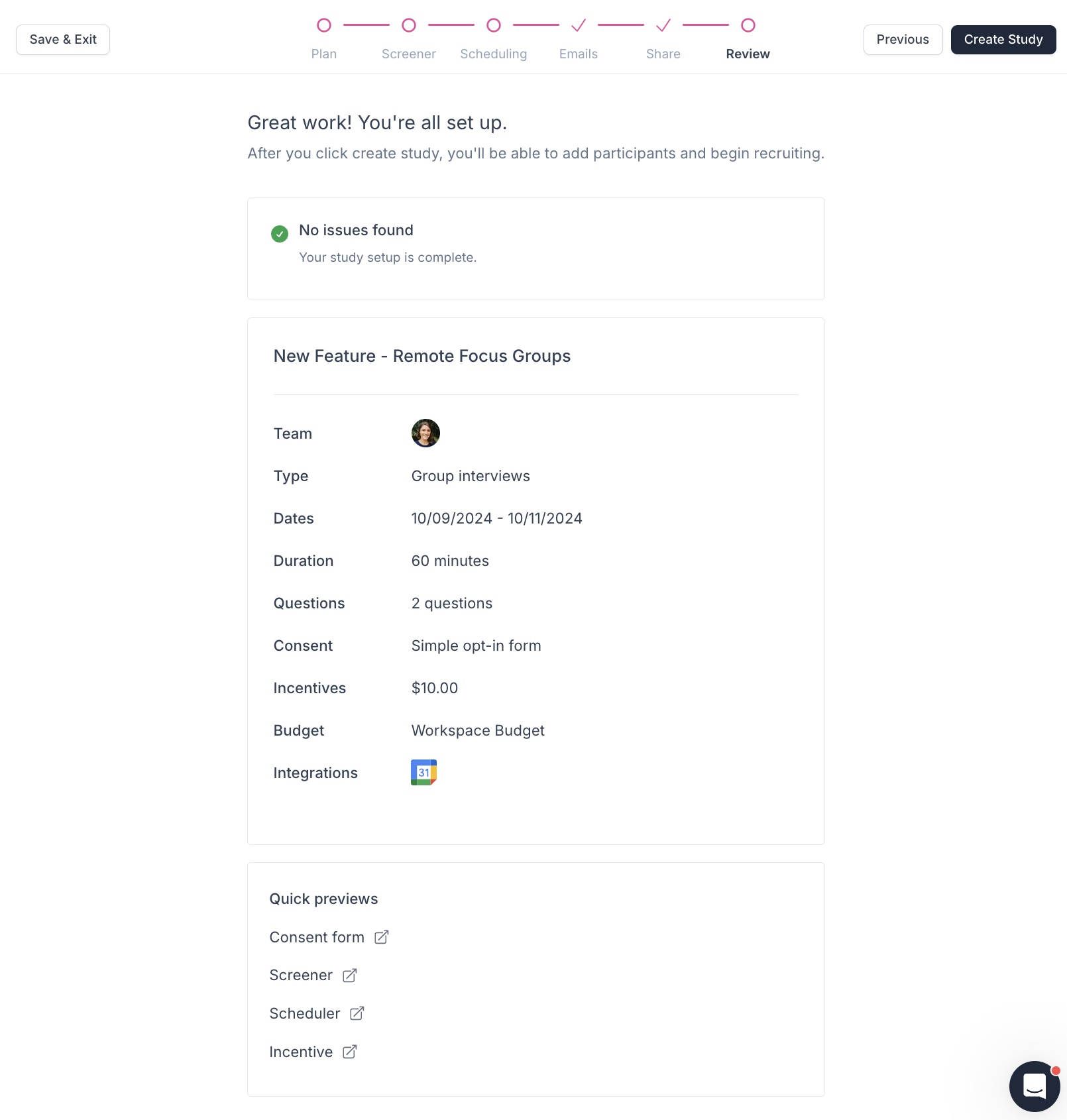Open the chat support widget
The width and height of the screenshot is (1067, 1120).
tap(1034, 1086)
